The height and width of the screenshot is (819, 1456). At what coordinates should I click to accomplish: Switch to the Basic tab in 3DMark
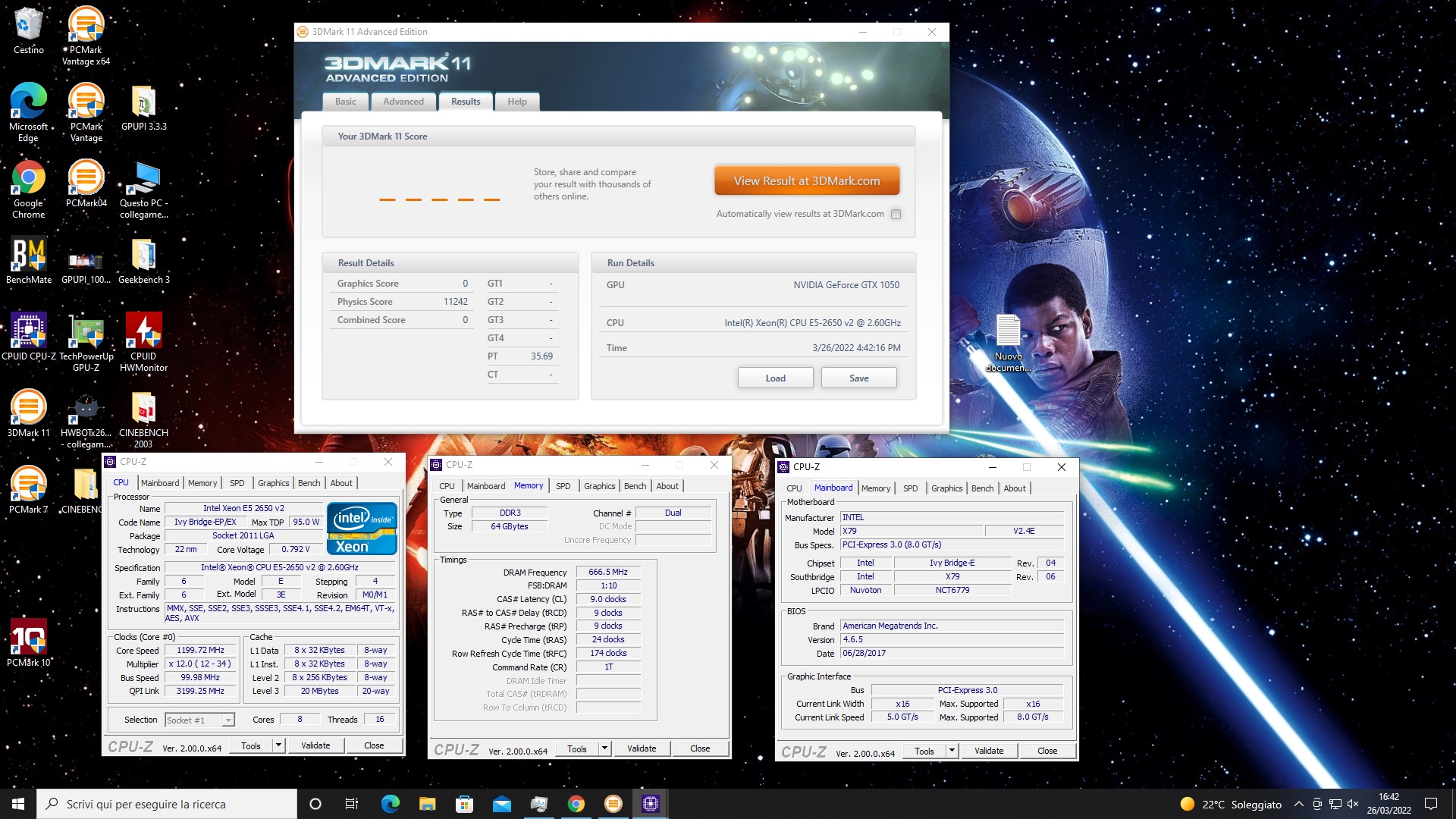pyautogui.click(x=346, y=102)
